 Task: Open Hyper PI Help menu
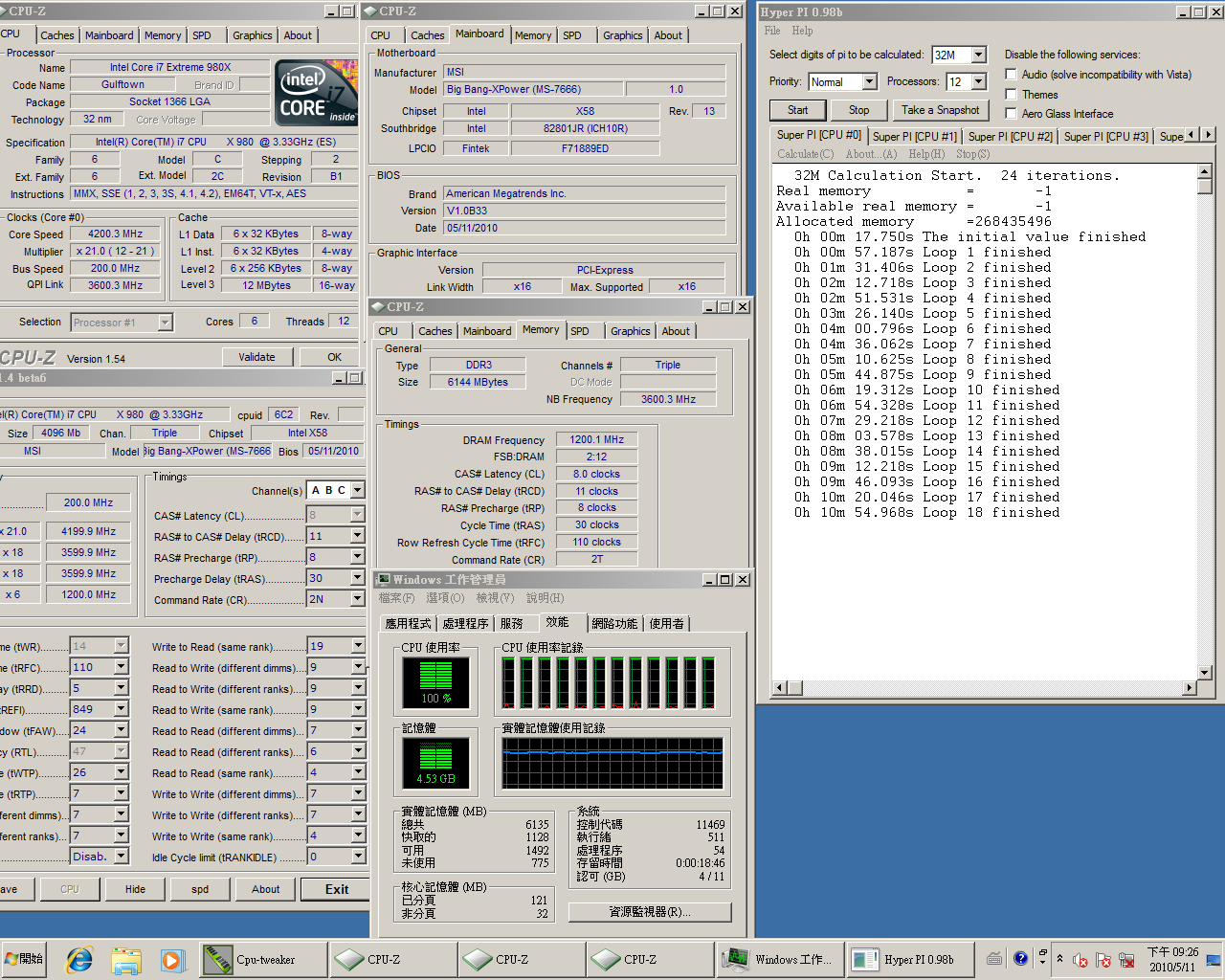click(802, 31)
